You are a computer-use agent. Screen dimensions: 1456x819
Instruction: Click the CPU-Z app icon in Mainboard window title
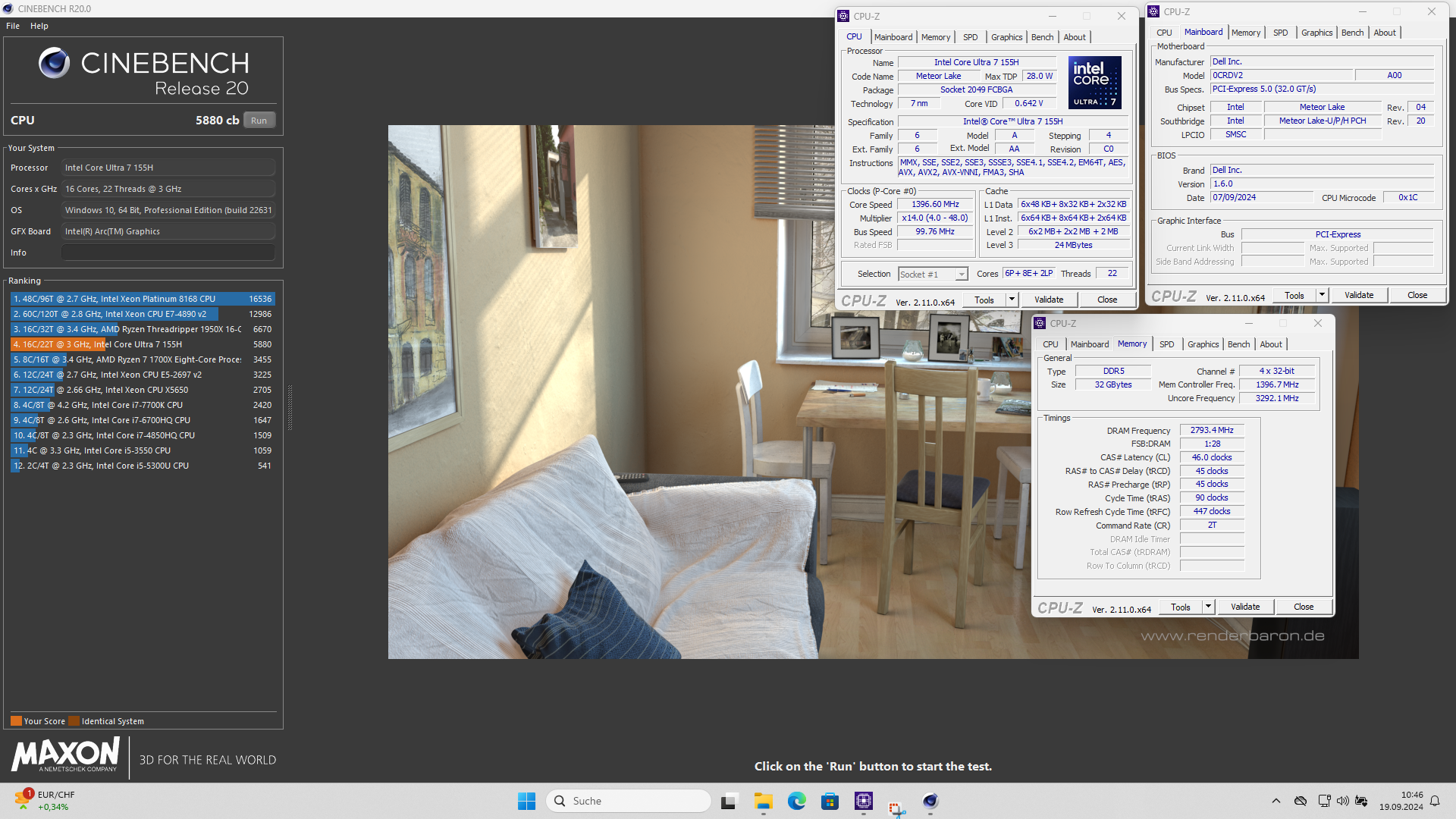click(x=1153, y=11)
